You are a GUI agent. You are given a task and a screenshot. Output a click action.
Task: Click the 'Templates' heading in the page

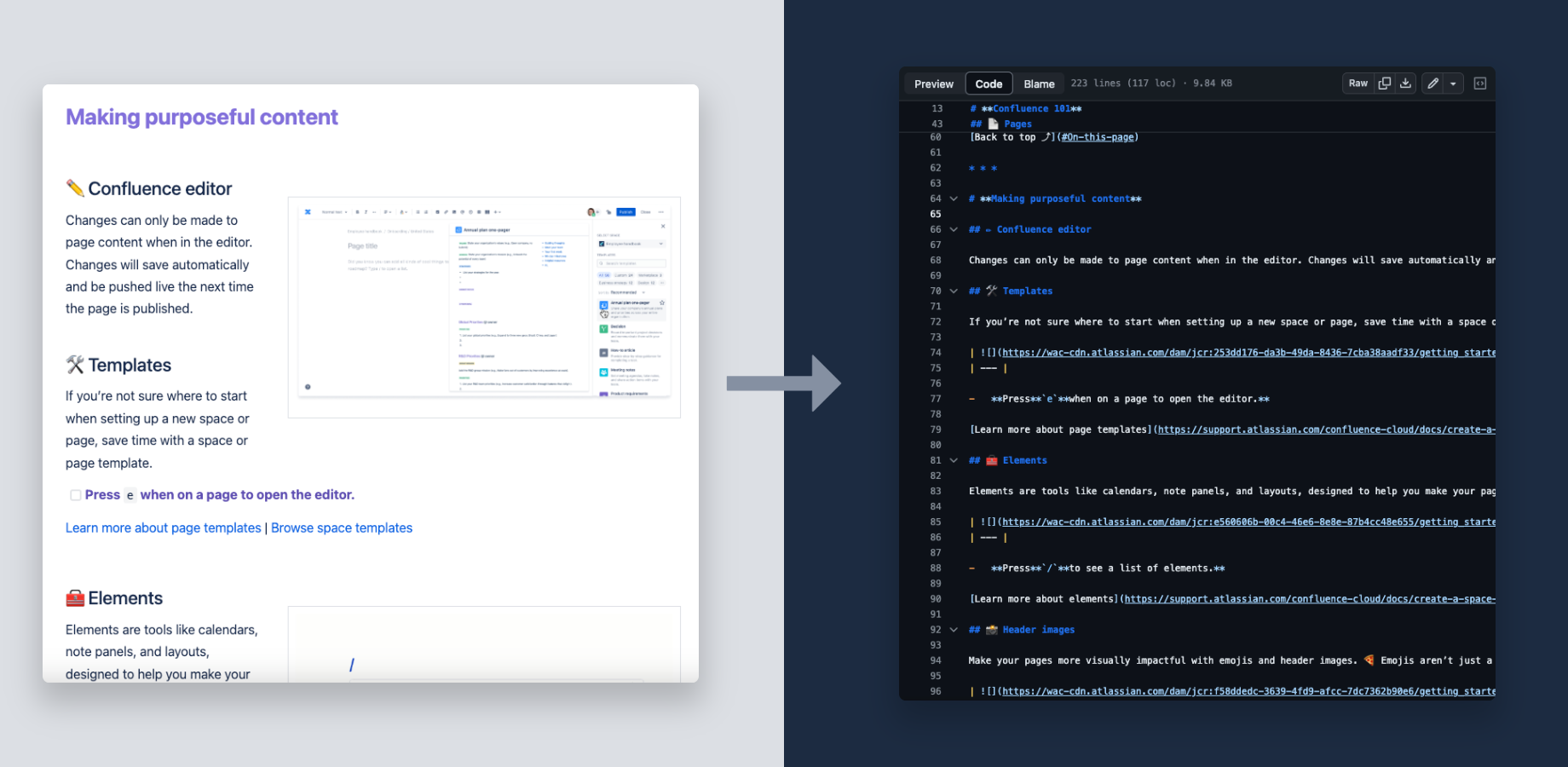coord(130,365)
